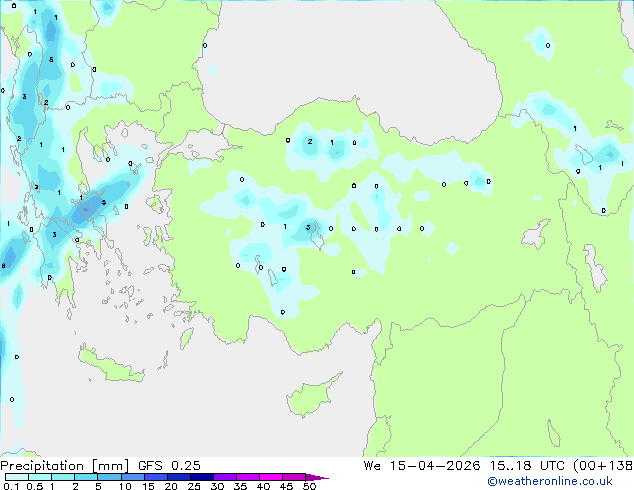
Task: Click the '30' legend scale label
Action: coord(217,486)
